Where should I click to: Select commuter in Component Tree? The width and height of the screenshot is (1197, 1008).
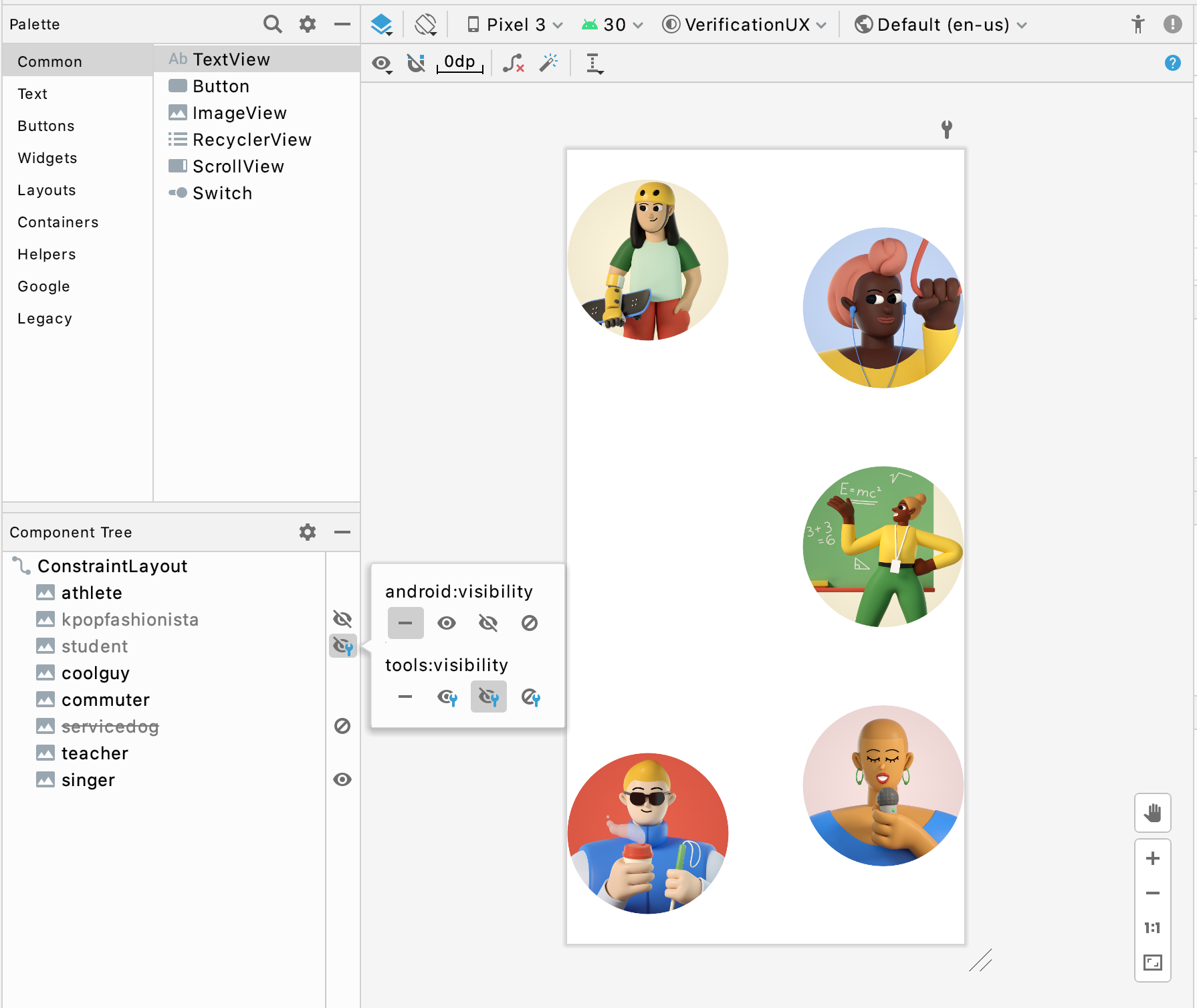(165, 700)
